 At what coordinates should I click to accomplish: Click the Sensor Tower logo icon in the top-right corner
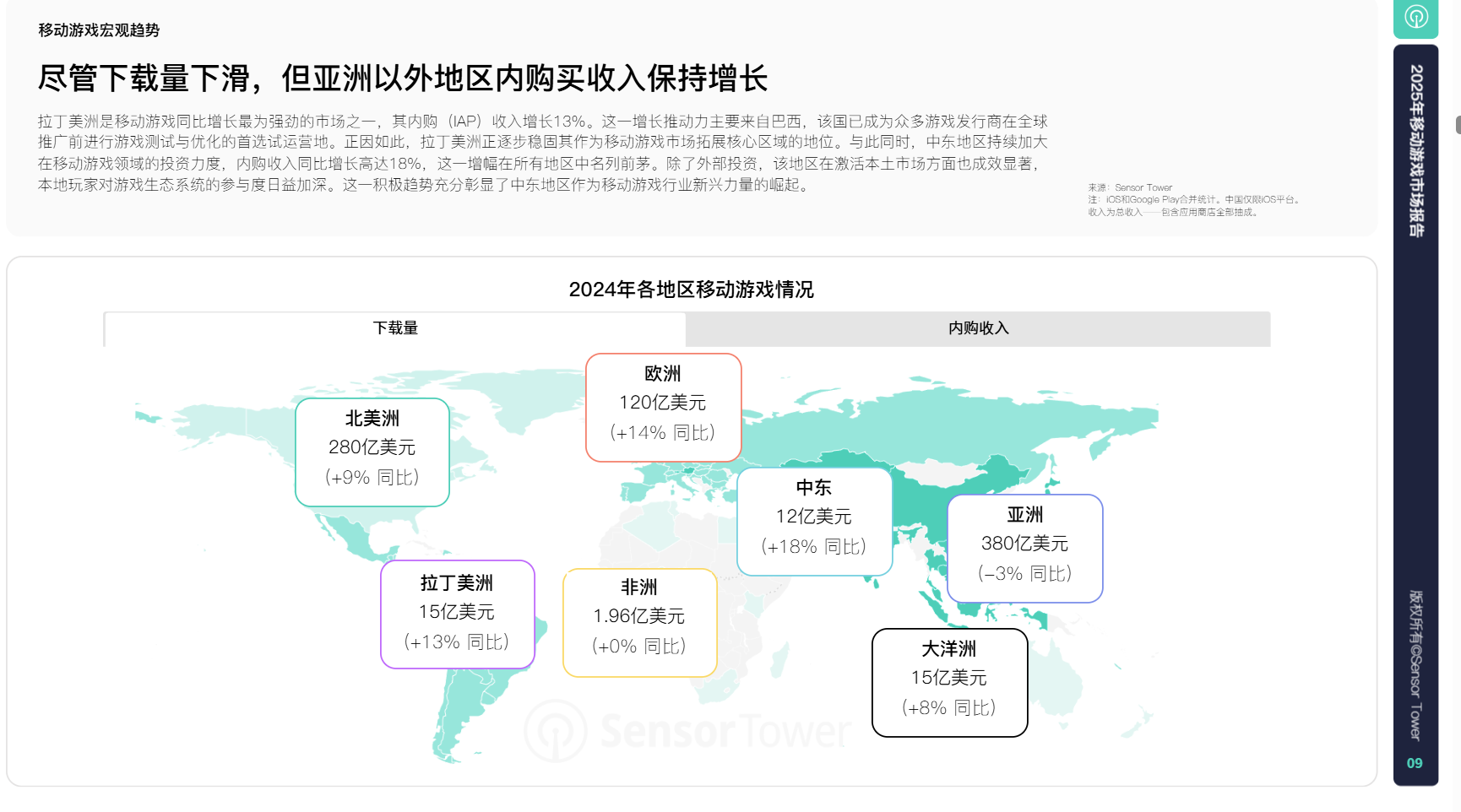(x=1415, y=17)
